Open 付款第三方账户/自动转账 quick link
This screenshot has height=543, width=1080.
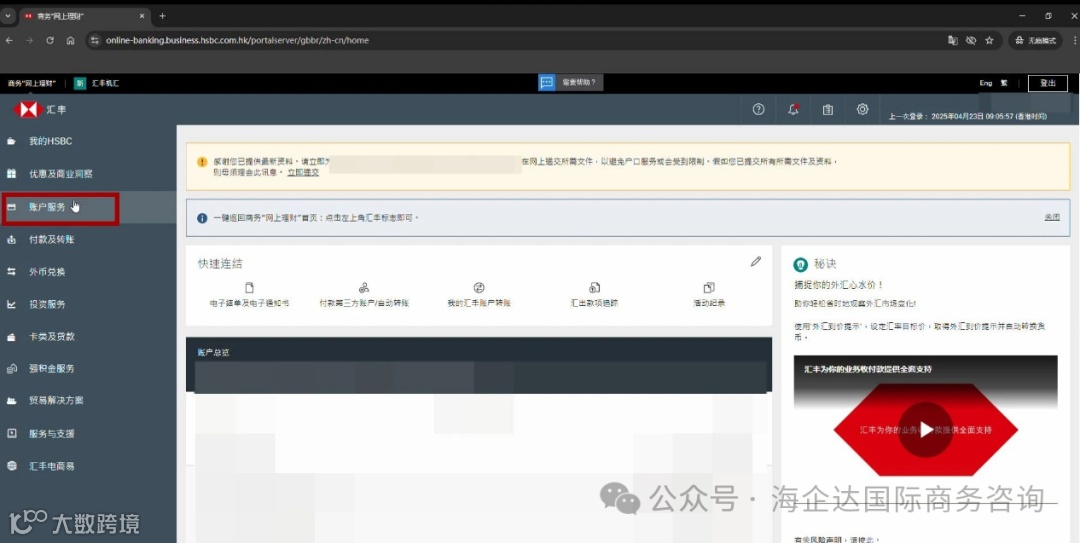coord(364,295)
